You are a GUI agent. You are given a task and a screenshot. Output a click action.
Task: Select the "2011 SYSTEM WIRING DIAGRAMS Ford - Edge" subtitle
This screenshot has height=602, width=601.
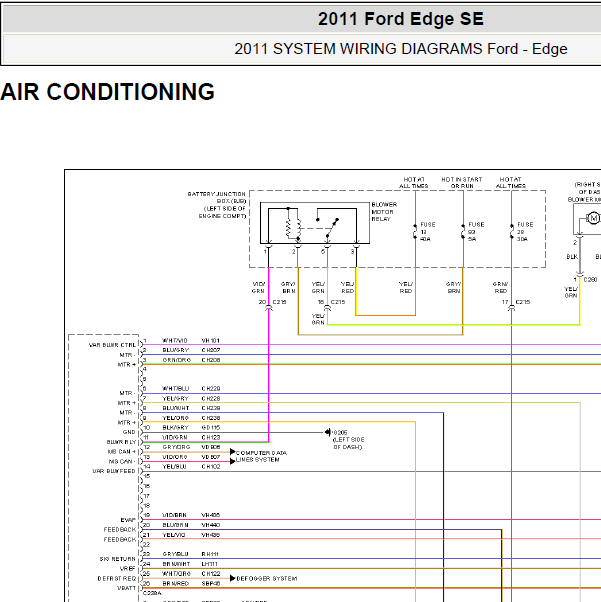click(401, 49)
